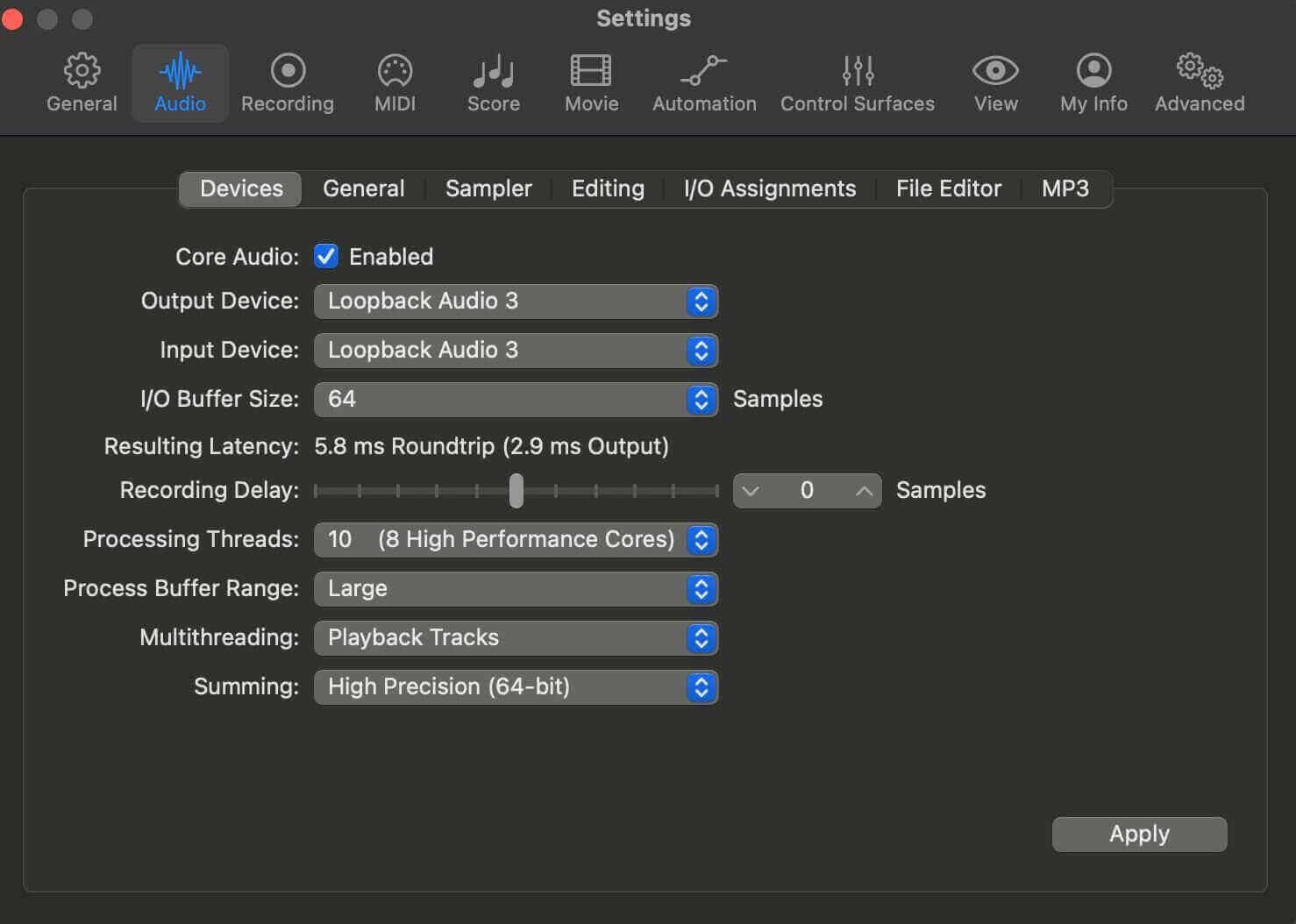
Task: Open the Output Device dropdown
Action: click(x=516, y=301)
